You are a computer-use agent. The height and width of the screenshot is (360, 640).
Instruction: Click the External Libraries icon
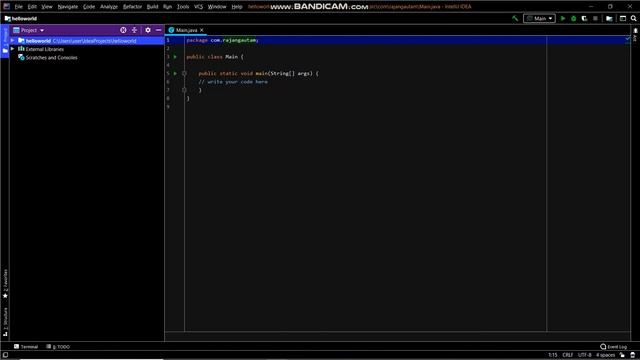tap(21, 49)
